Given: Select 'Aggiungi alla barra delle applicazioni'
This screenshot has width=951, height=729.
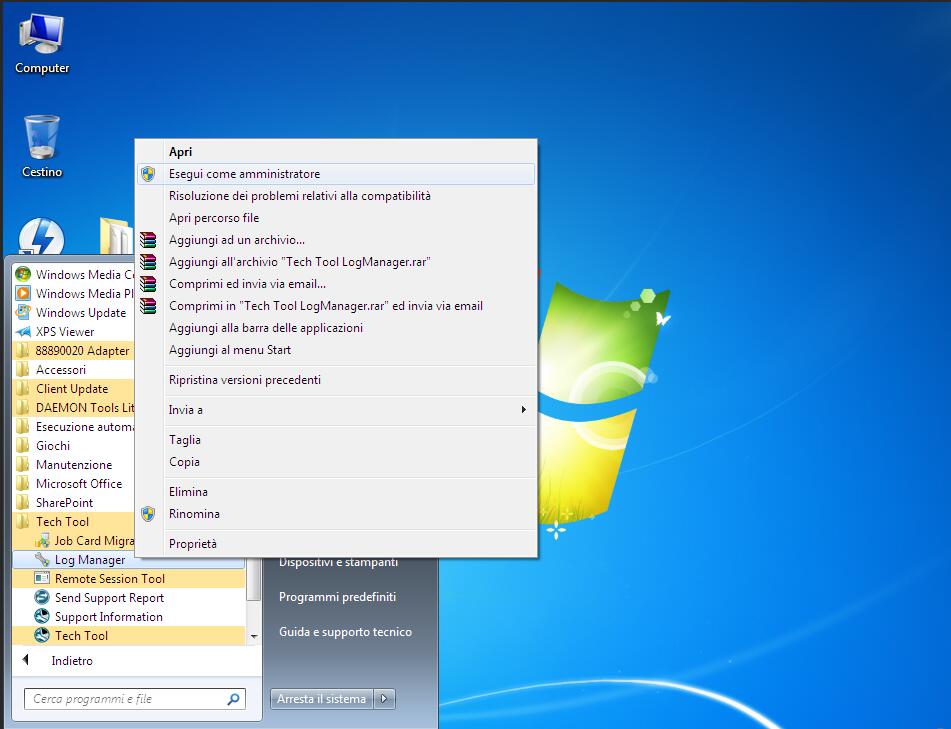Looking at the screenshot, I should pyautogui.click(x=336, y=328).
